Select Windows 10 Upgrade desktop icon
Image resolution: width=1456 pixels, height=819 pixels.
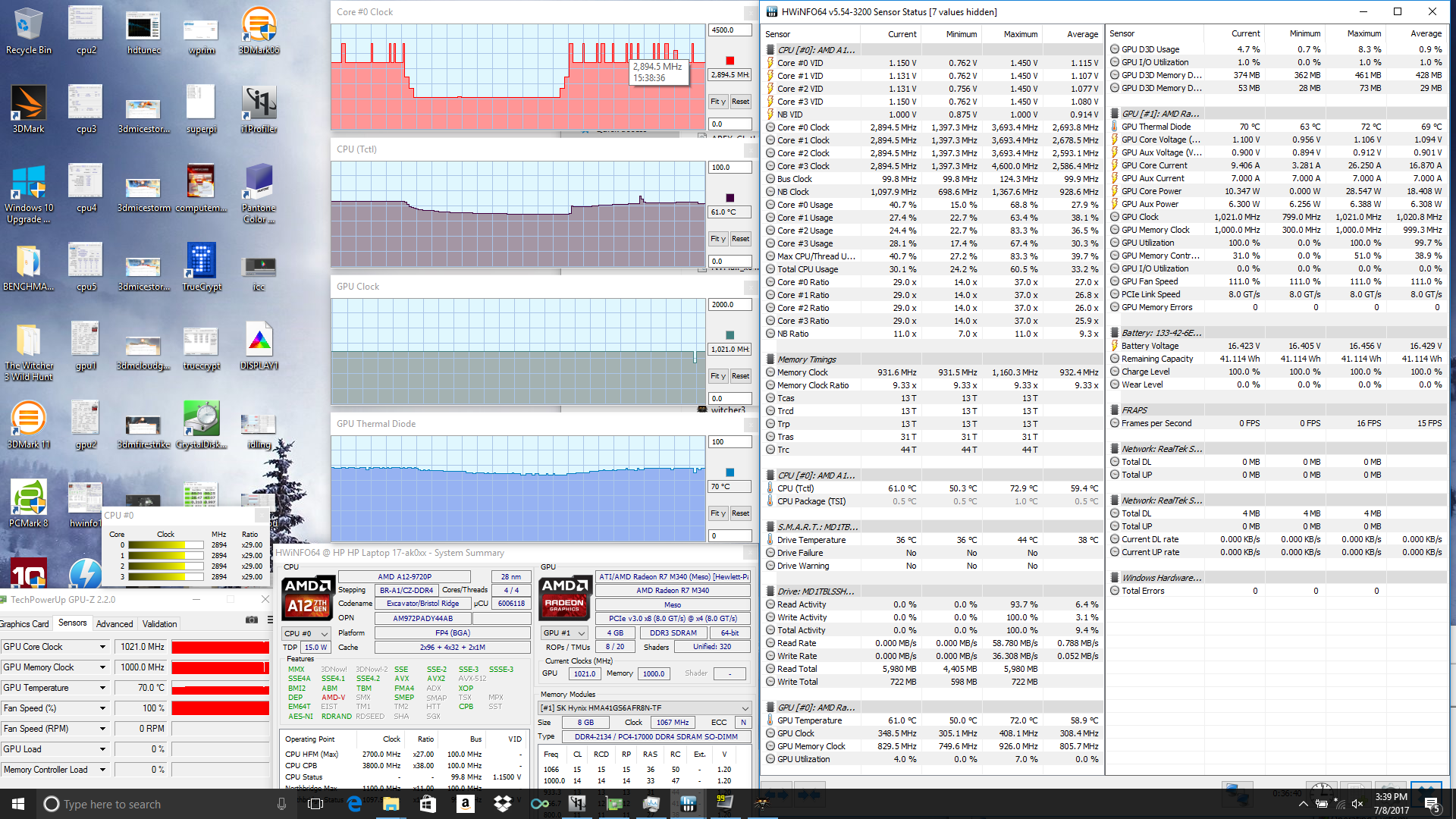coord(29,194)
